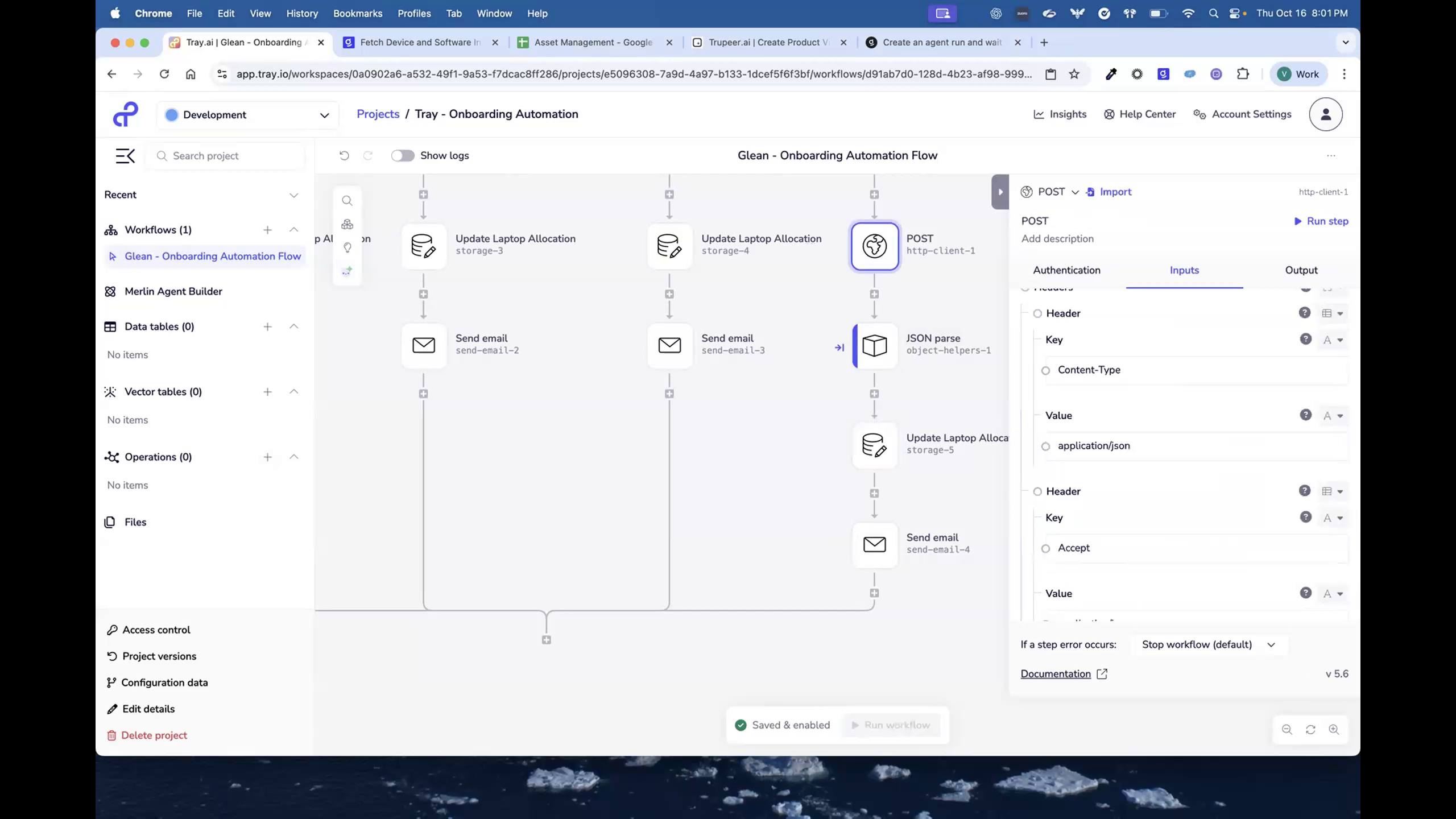The height and width of the screenshot is (819, 1456).
Task: Switch to the Authentication tab
Action: tap(1066, 270)
